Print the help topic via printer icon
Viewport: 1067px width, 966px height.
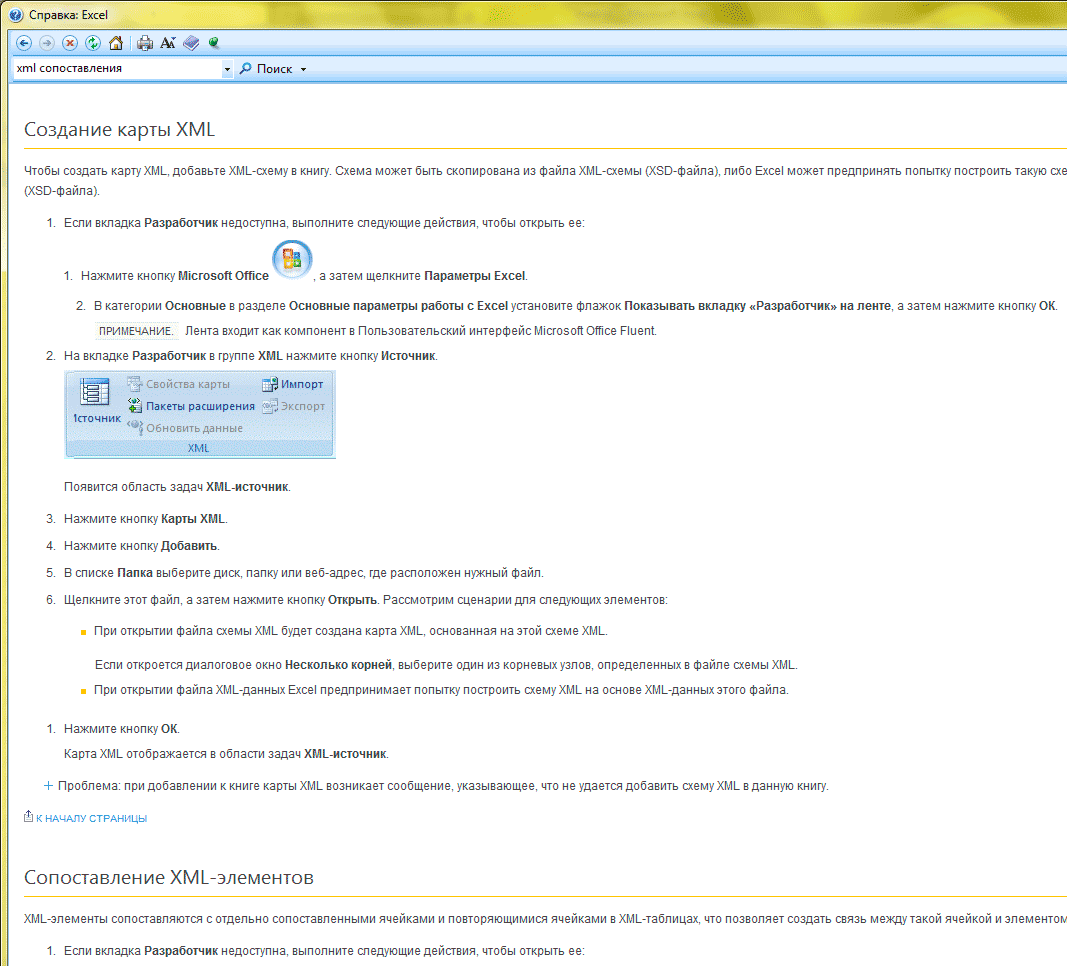[145, 44]
